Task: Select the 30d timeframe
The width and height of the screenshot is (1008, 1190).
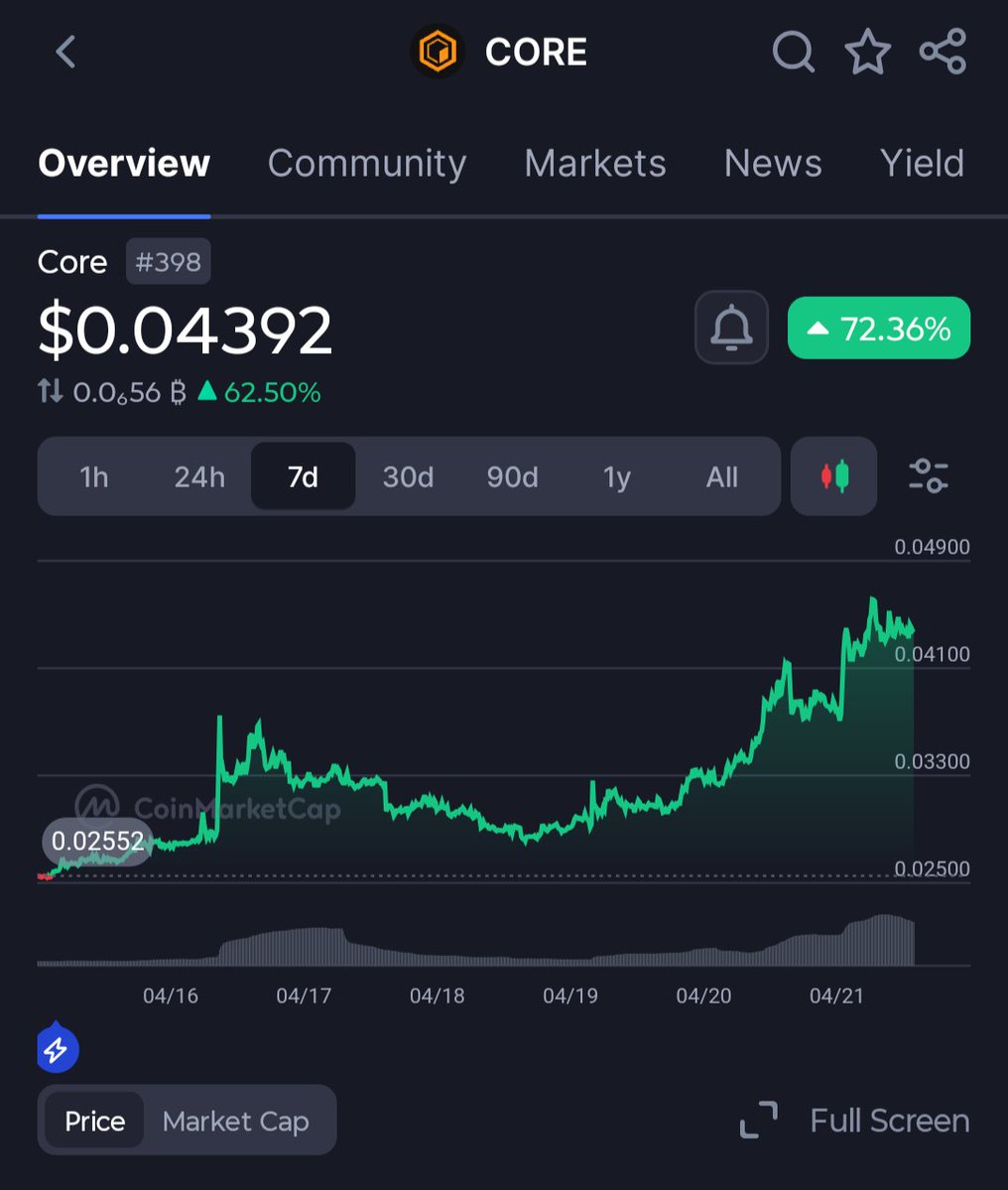Action: tap(408, 477)
